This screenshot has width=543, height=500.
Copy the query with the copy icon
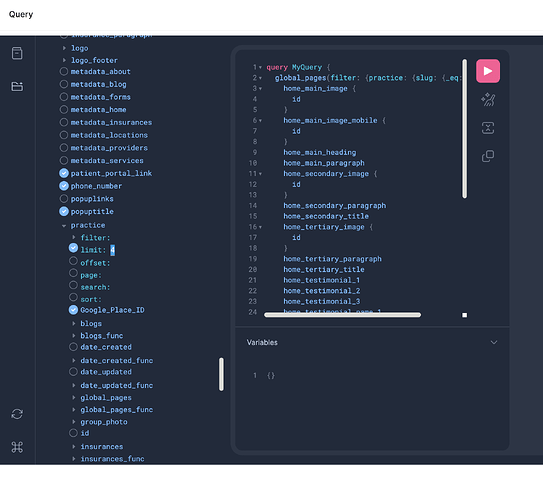pos(488,156)
